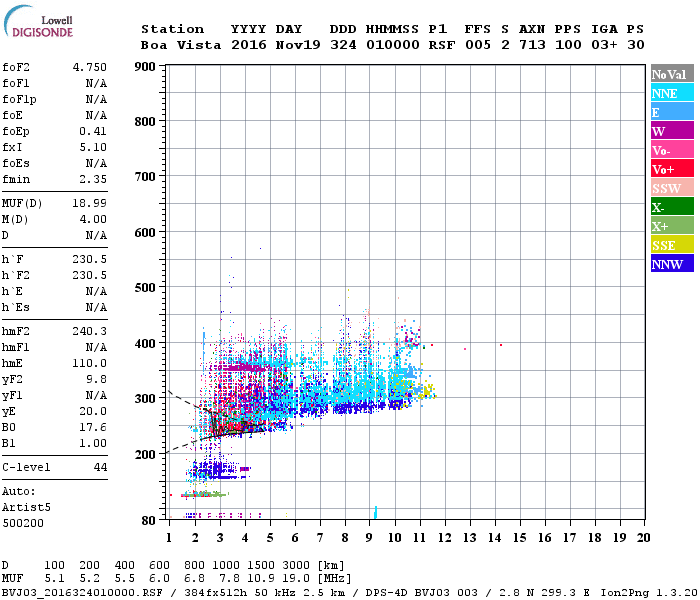The height and width of the screenshot is (600, 700).
Task: Select the Vo- pink legend swatch
Action: 672,150
